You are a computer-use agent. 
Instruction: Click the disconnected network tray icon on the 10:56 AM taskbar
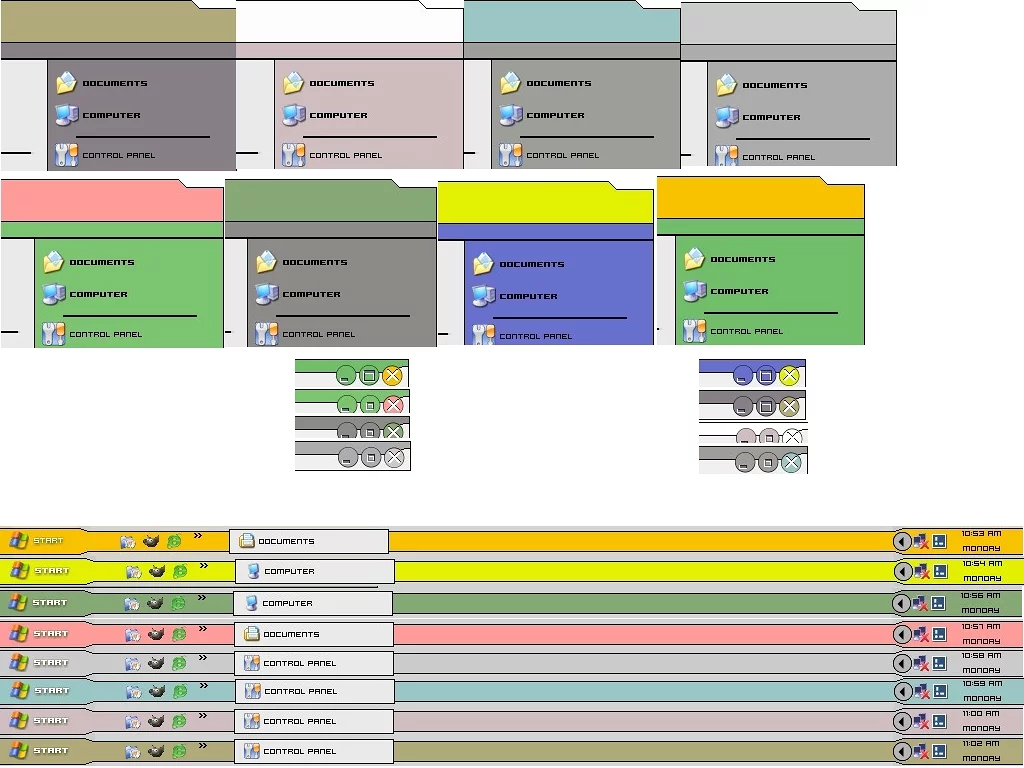coord(920,603)
